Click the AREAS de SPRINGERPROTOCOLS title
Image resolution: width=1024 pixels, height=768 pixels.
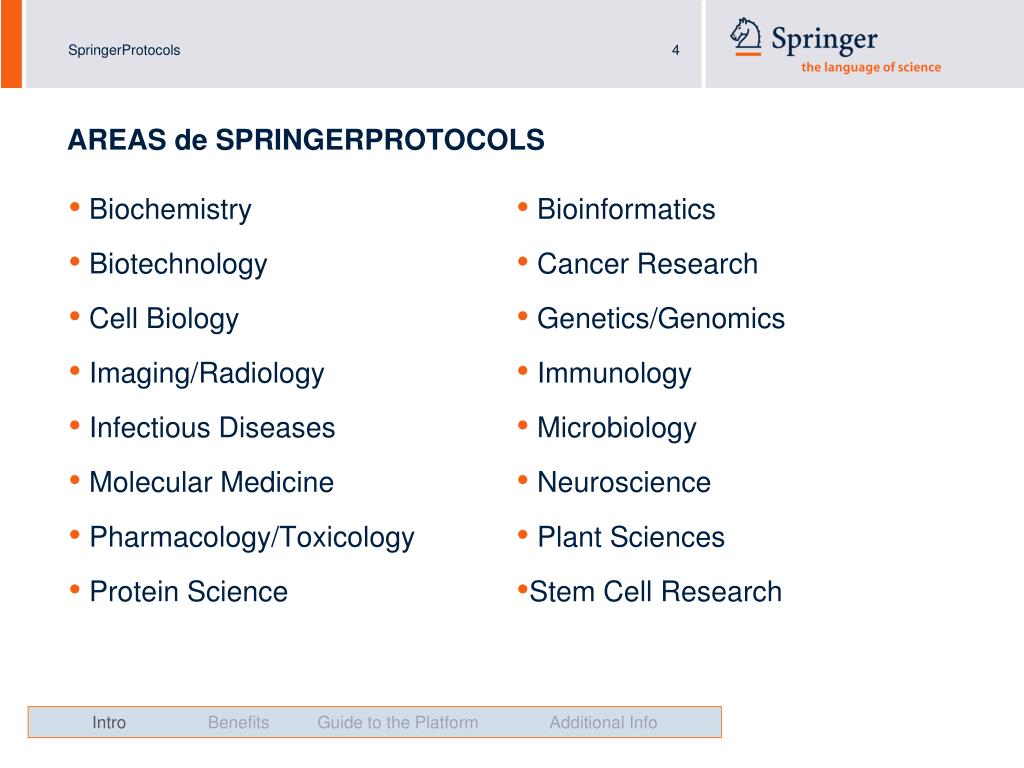point(306,140)
